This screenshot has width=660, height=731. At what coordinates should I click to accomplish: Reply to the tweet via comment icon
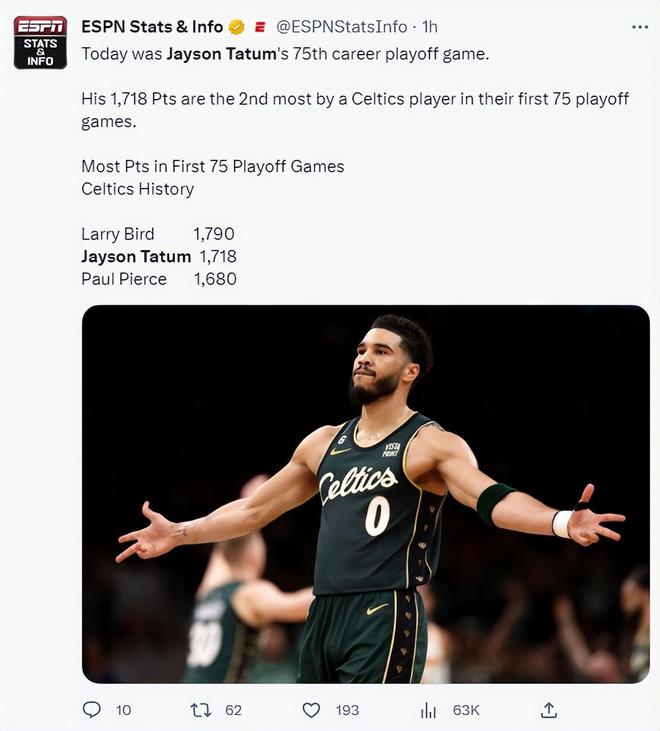(91, 710)
